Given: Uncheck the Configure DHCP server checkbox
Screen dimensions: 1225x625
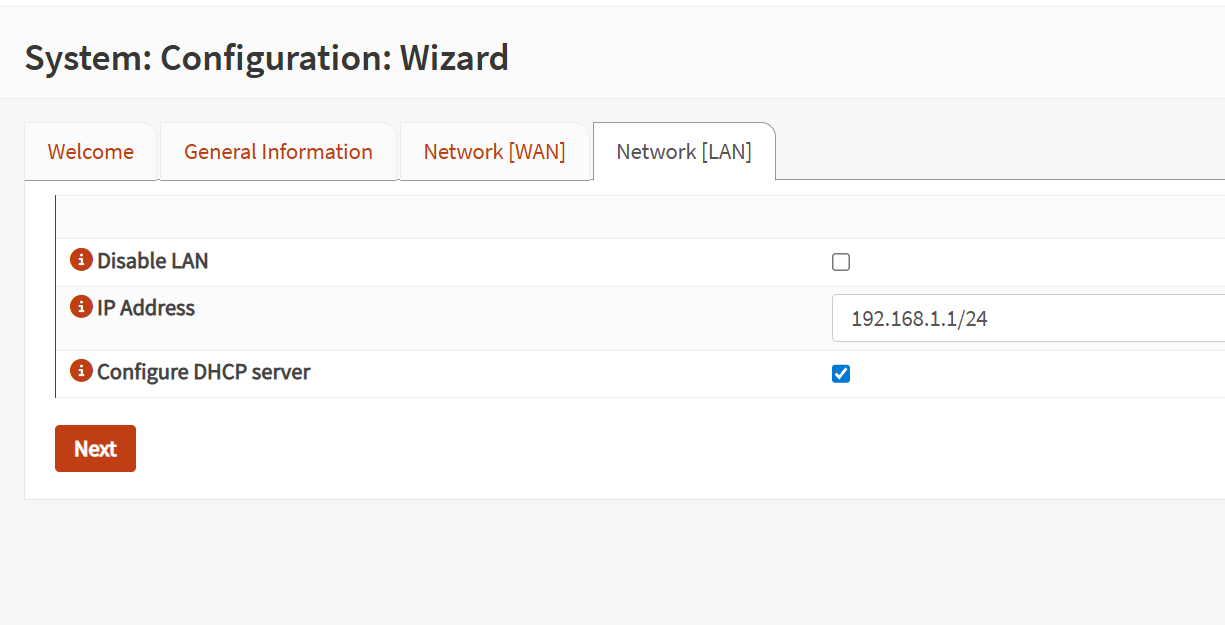Looking at the screenshot, I should [x=841, y=374].
